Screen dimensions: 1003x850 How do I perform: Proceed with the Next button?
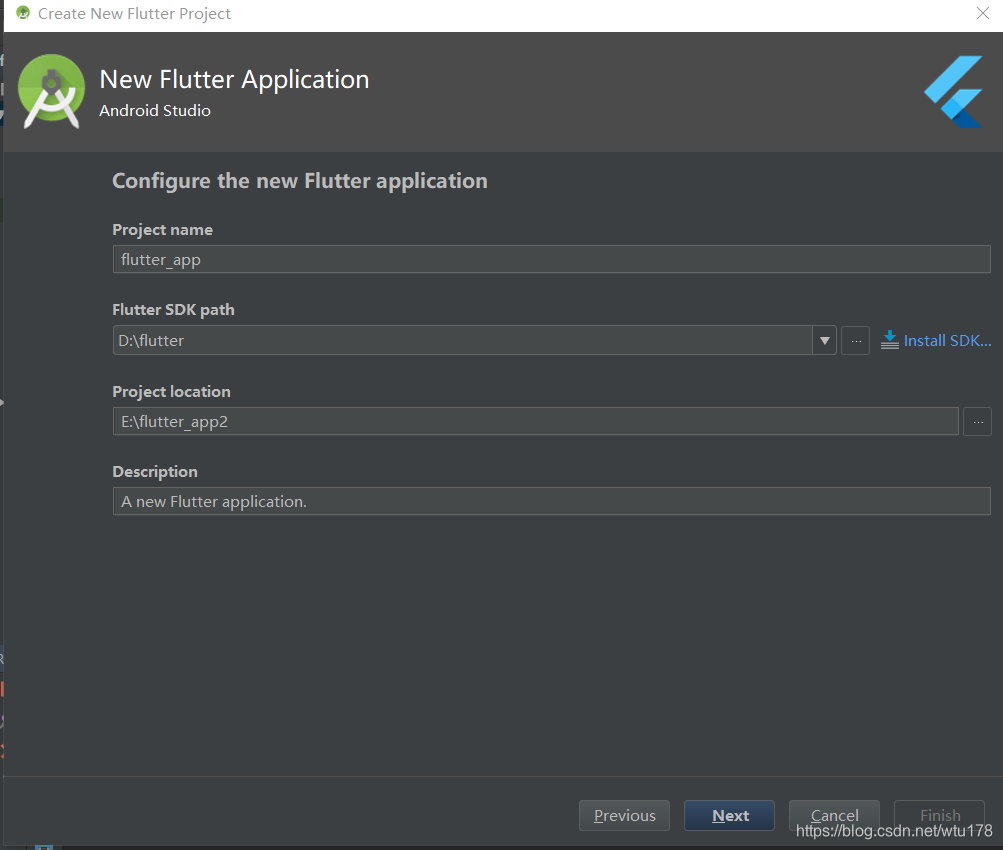coord(729,815)
